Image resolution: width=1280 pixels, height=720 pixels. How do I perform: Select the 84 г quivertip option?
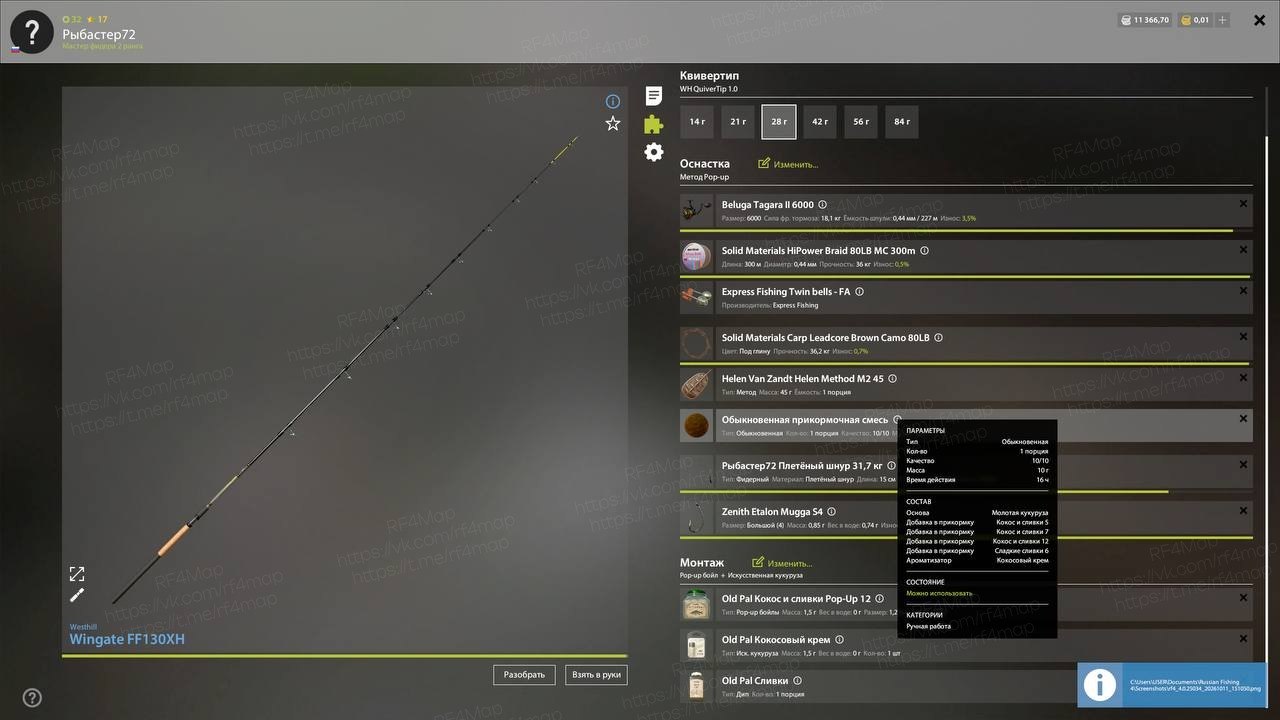click(x=902, y=122)
